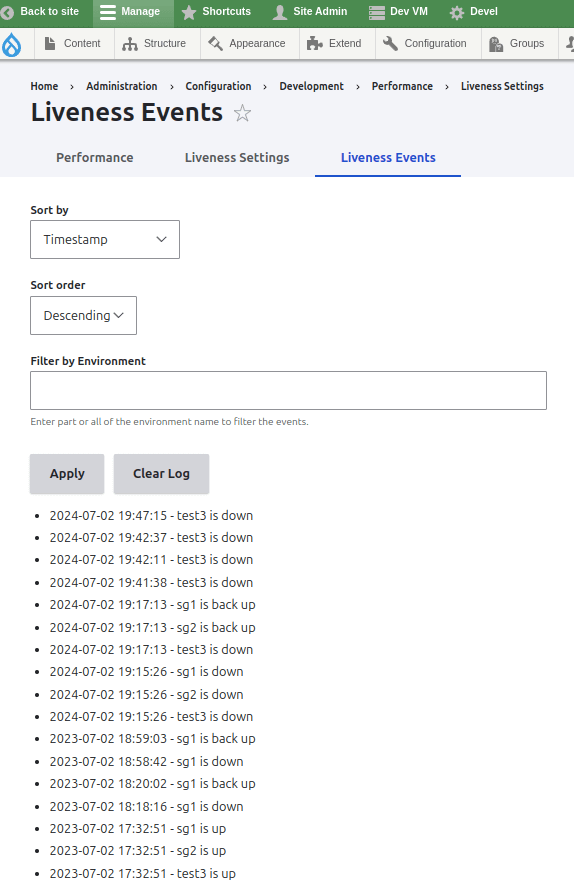Click the Apply button
The height and width of the screenshot is (891, 574).
tap(67, 474)
